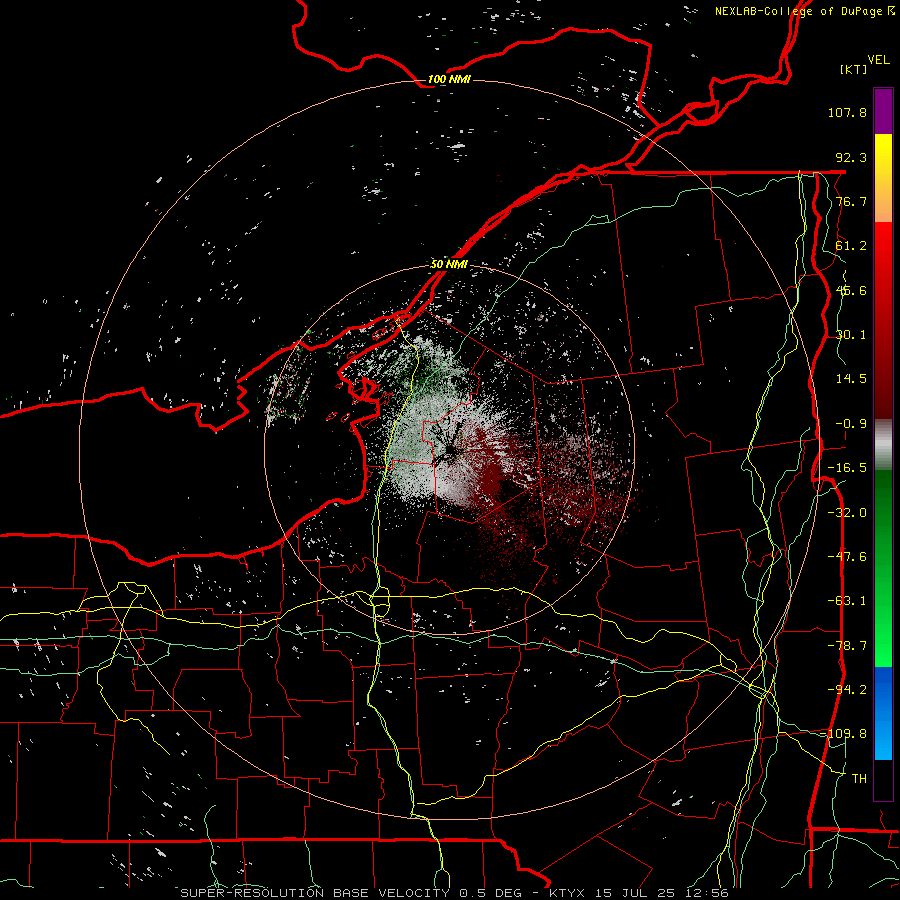Click the -78.7 velocity scale value
The height and width of the screenshot is (900, 900).
tap(847, 646)
